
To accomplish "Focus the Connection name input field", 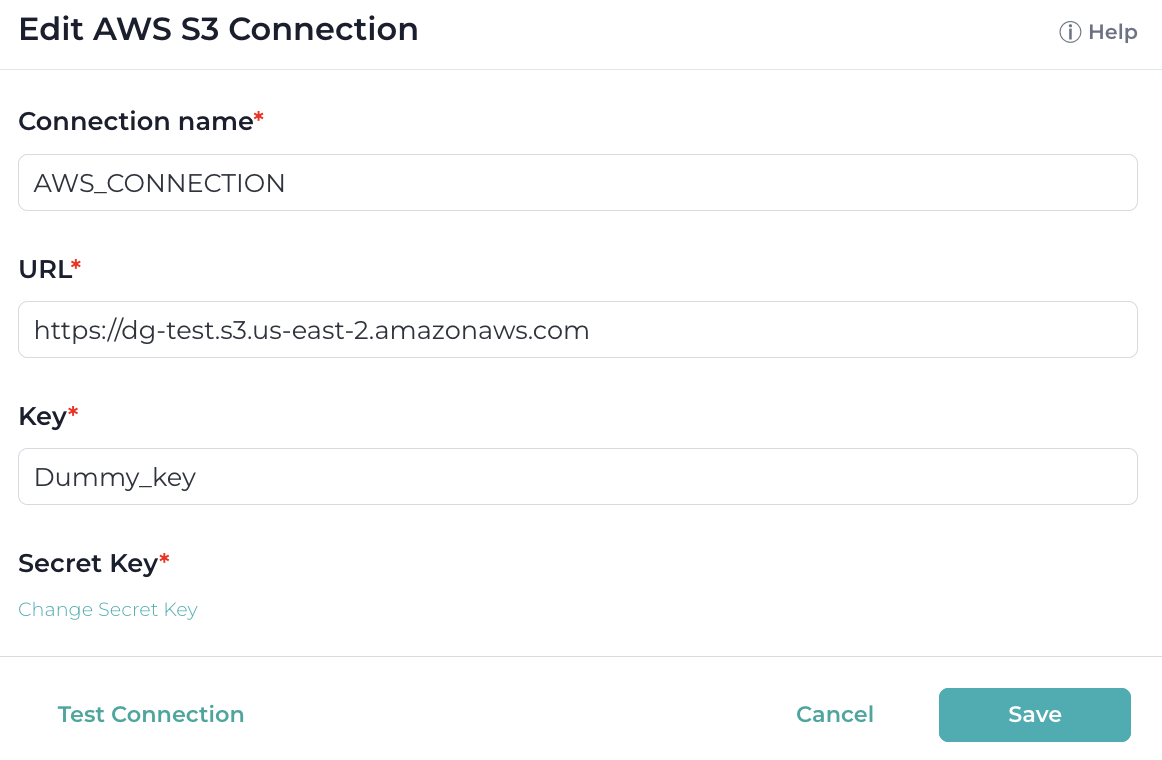I will [578, 182].
